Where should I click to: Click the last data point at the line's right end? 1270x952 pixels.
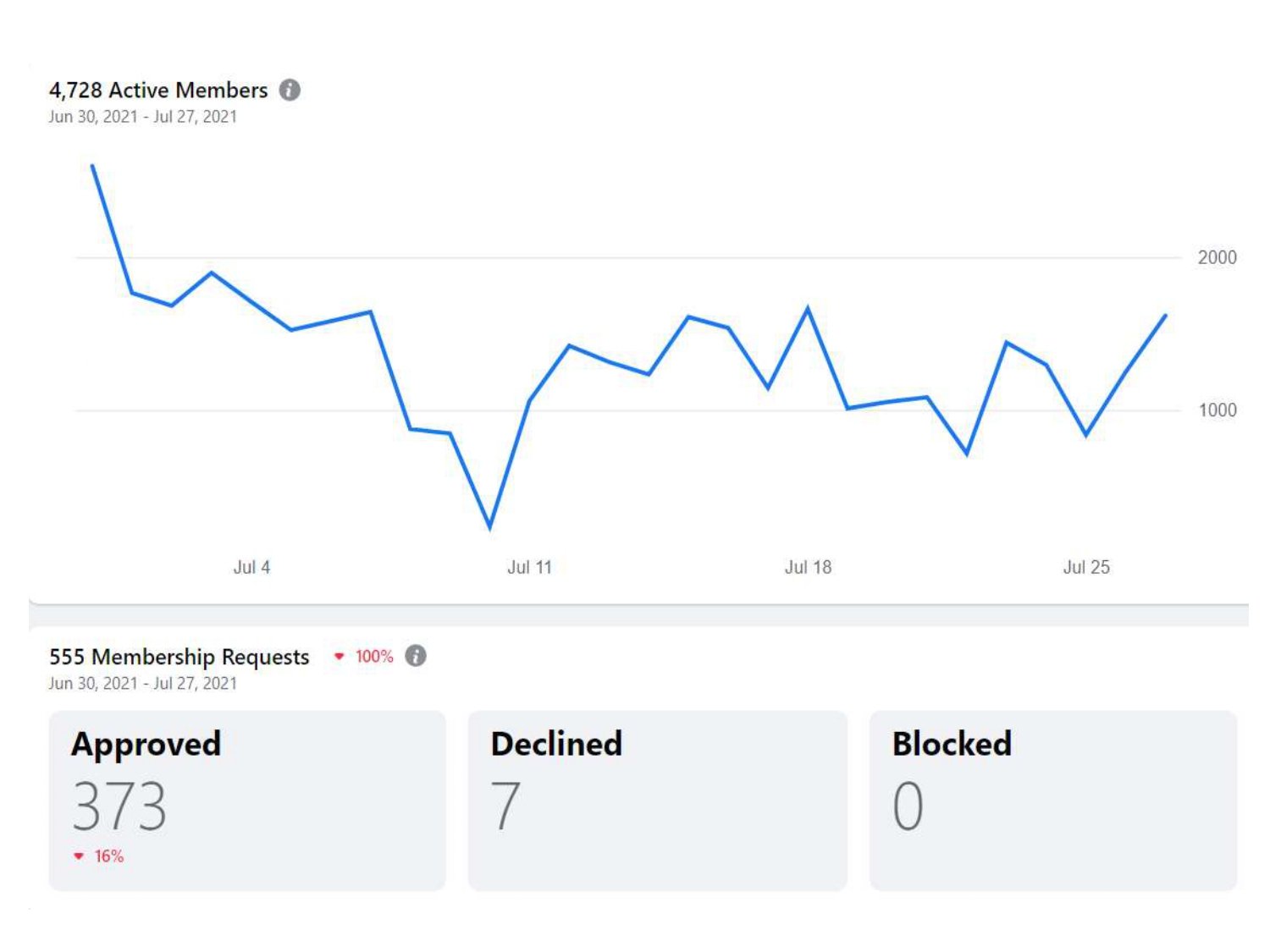(x=1165, y=316)
